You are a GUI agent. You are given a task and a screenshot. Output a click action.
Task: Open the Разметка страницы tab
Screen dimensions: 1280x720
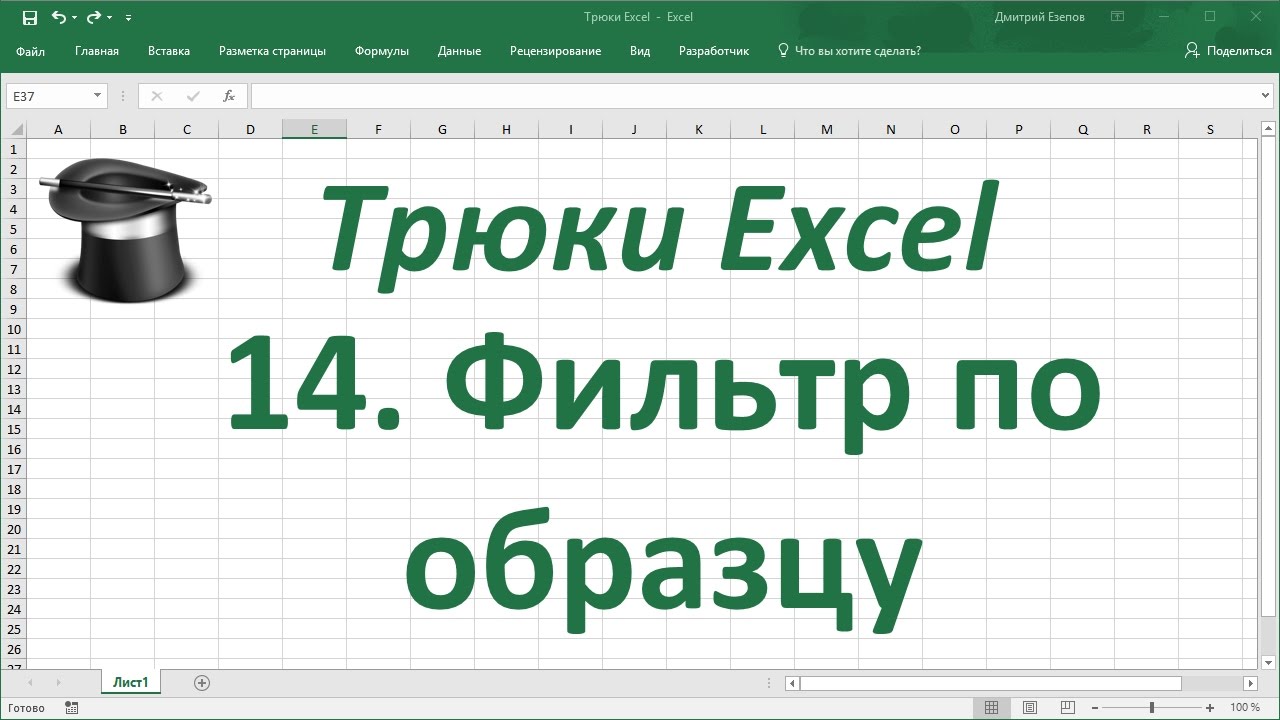coord(272,51)
